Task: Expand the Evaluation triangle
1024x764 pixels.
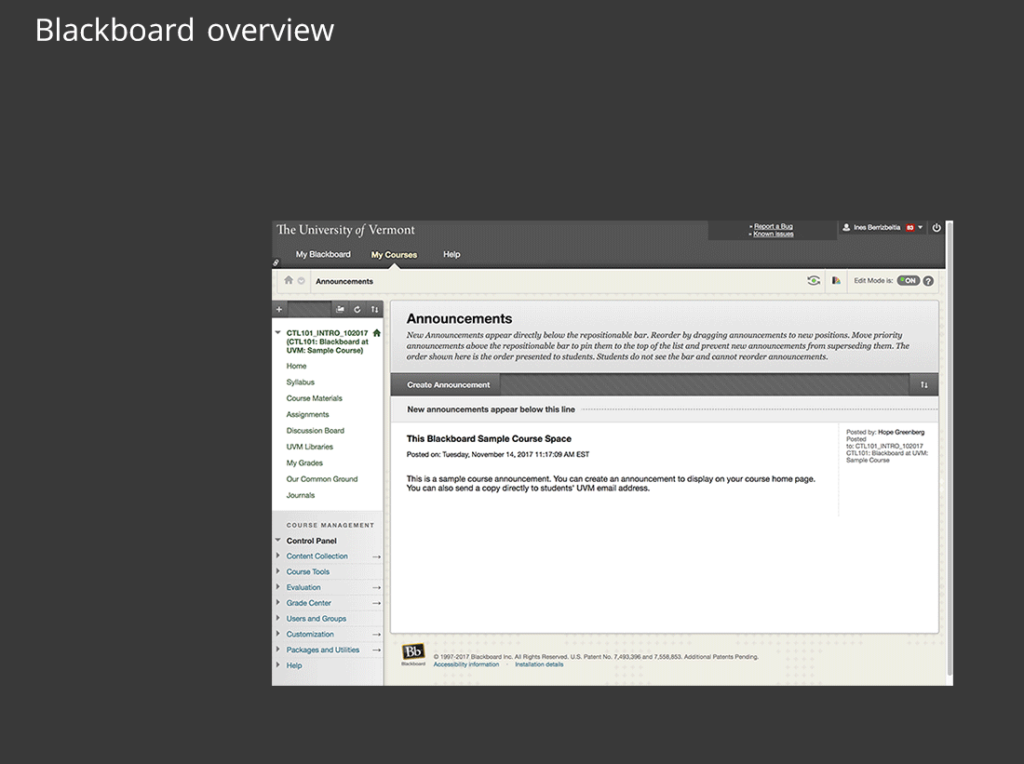Action: point(278,587)
